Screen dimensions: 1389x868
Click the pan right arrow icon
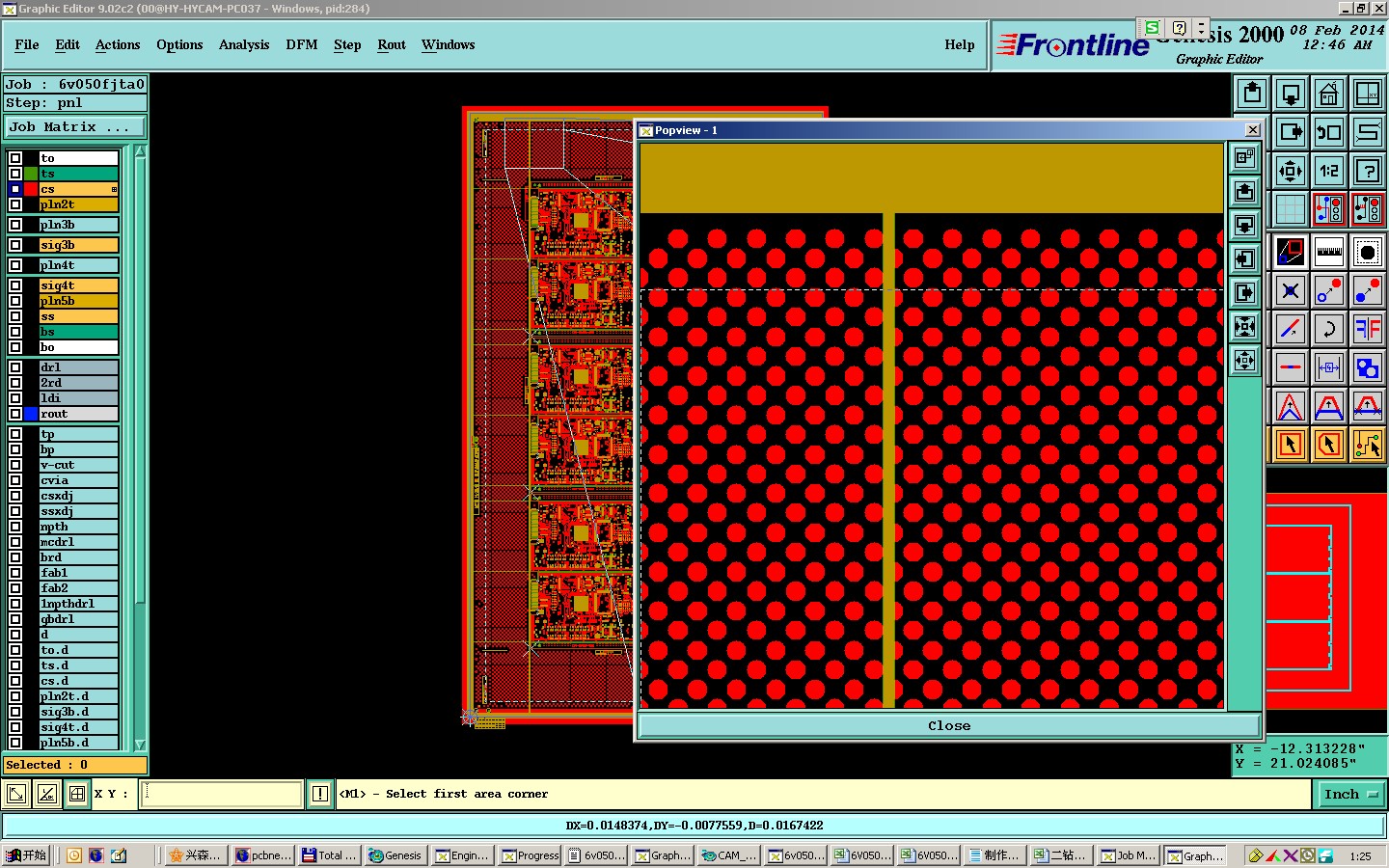[1291, 132]
